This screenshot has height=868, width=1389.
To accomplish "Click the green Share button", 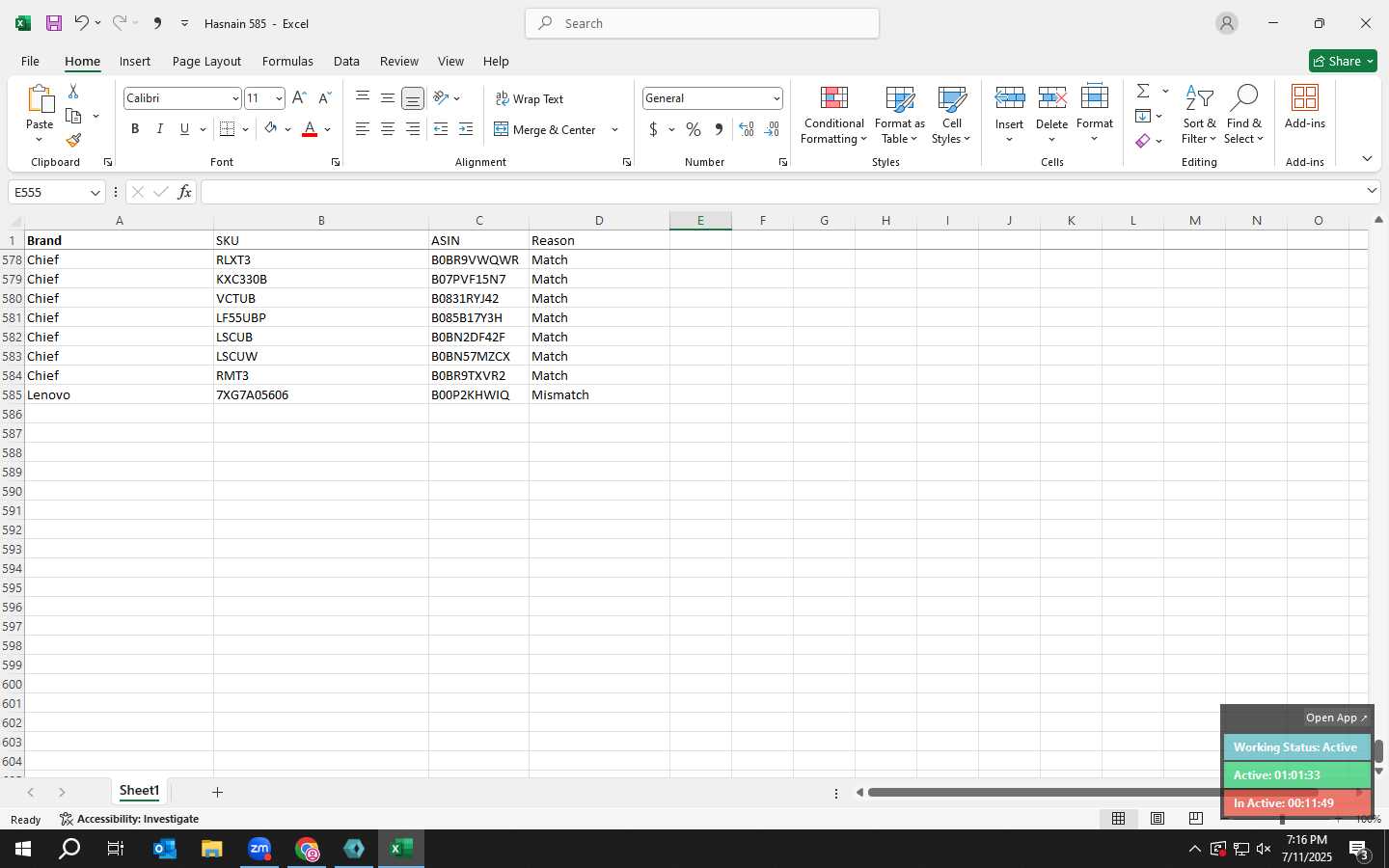I will (1343, 61).
